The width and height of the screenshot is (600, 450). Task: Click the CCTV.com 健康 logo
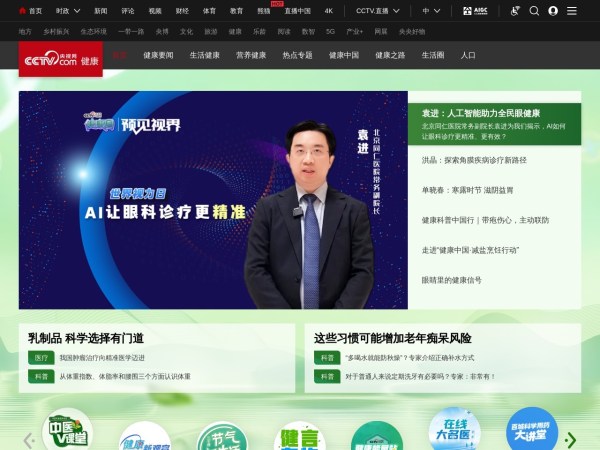click(x=60, y=60)
